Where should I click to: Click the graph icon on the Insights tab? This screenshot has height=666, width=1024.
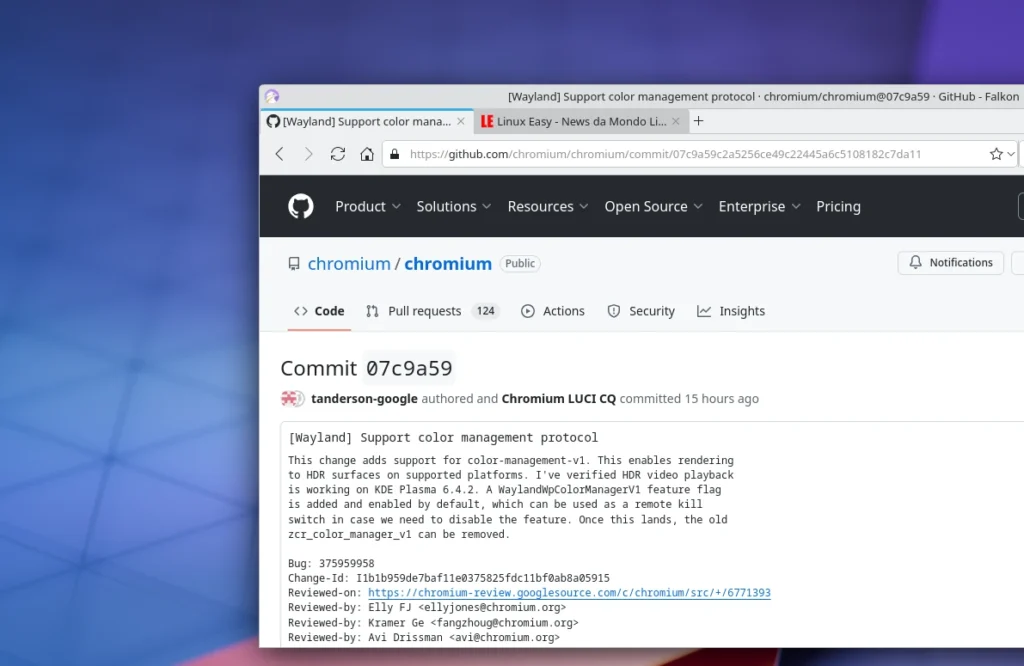click(702, 311)
